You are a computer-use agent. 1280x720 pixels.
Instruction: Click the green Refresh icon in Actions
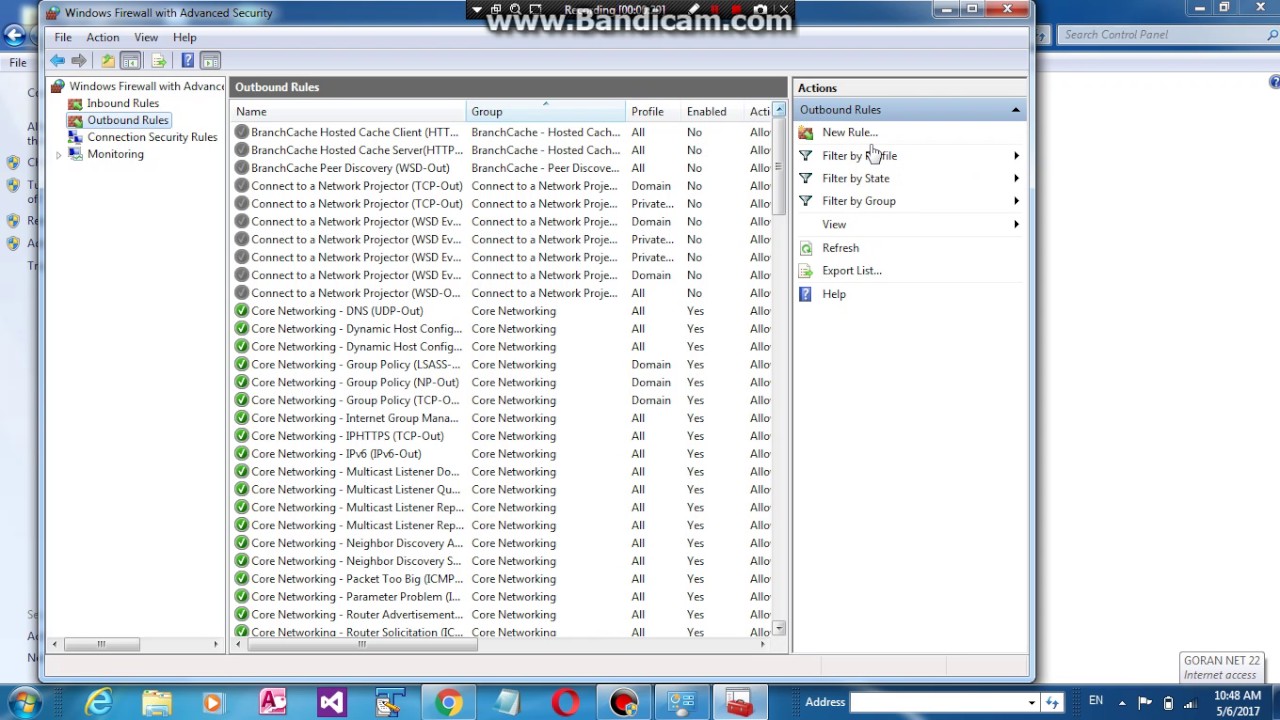[x=806, y=248]
